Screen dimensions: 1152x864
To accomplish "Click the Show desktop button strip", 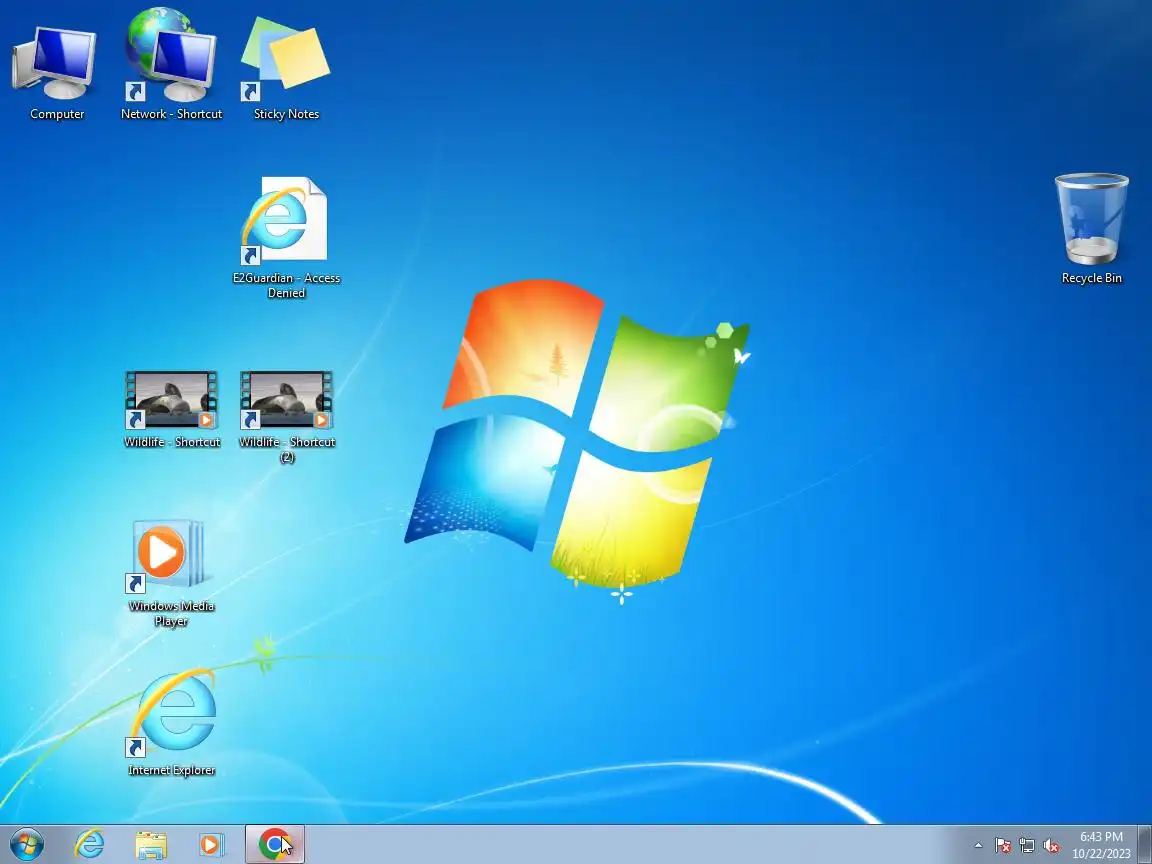I will coord(1145,845).
